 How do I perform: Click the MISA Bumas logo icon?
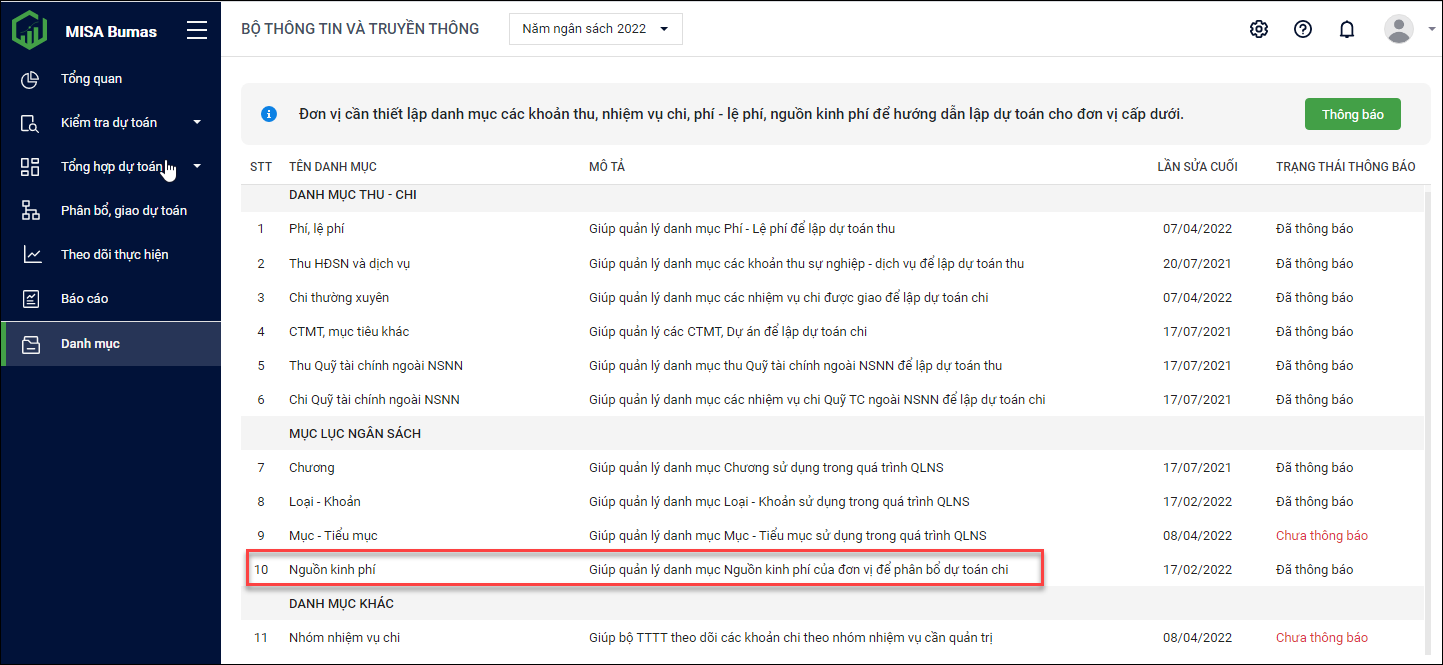30,30
